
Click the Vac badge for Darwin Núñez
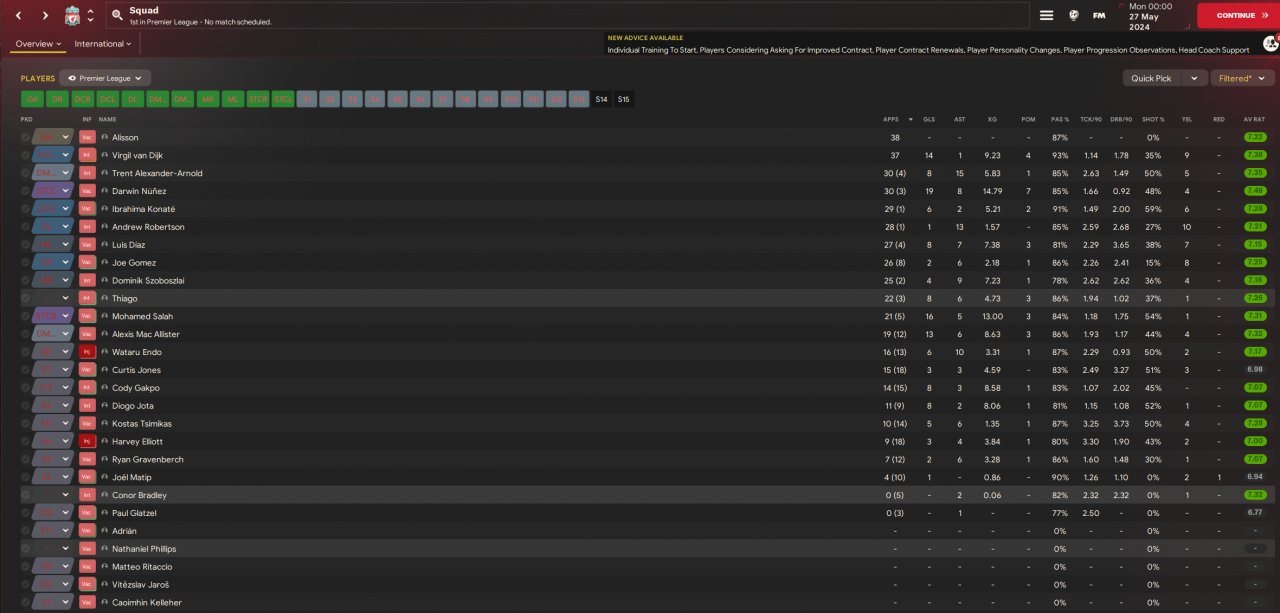87,191
